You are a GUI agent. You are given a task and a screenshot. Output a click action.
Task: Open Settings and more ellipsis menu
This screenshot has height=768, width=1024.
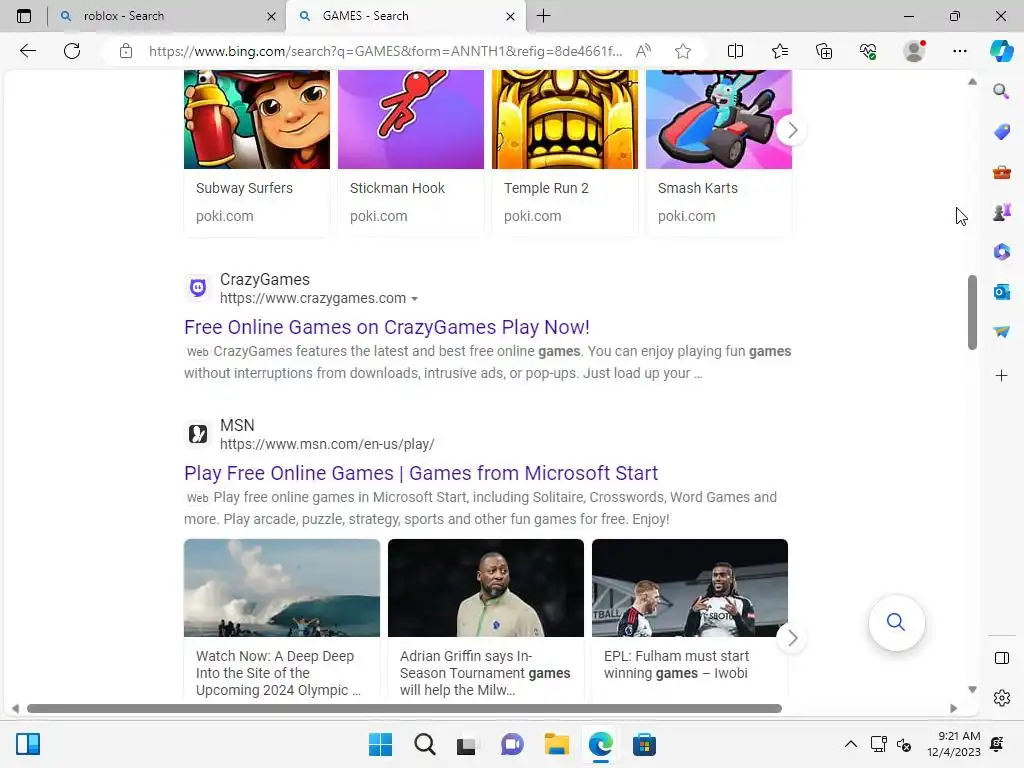959,51
